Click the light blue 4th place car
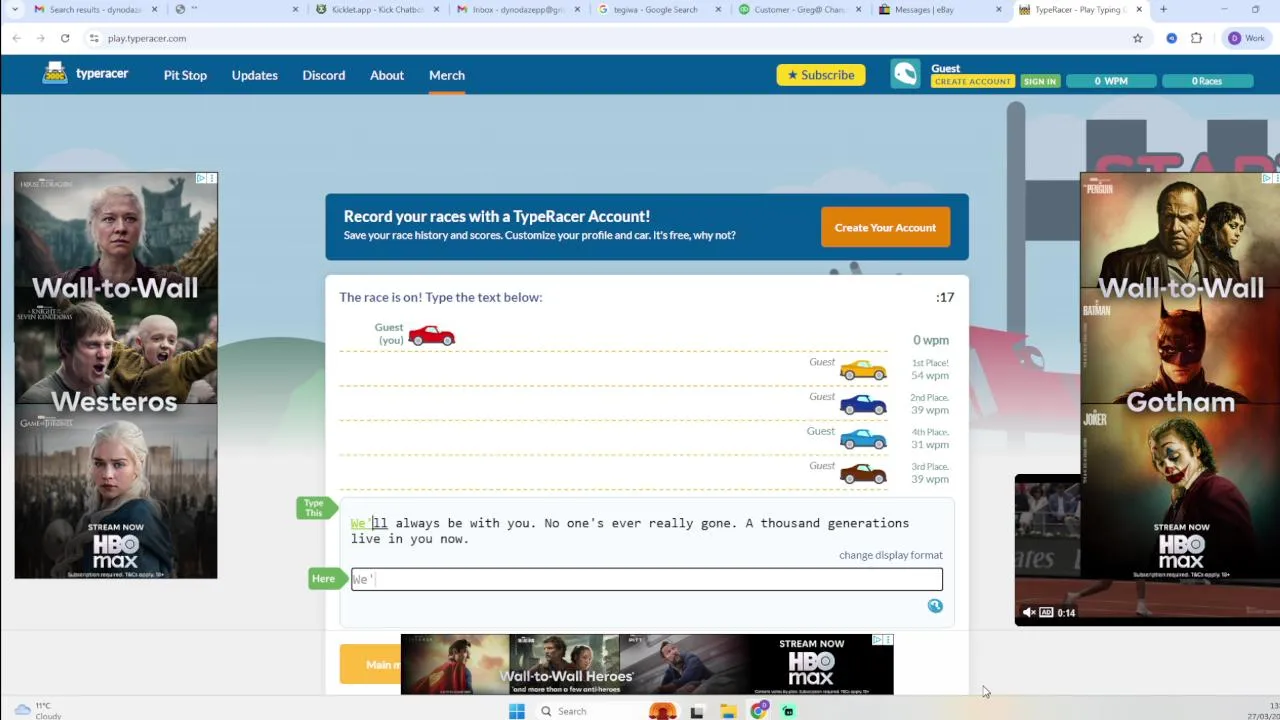Image resolution: width=1280 pixels, height=720 pixels. pyautogui.click(x=863, y=439)
